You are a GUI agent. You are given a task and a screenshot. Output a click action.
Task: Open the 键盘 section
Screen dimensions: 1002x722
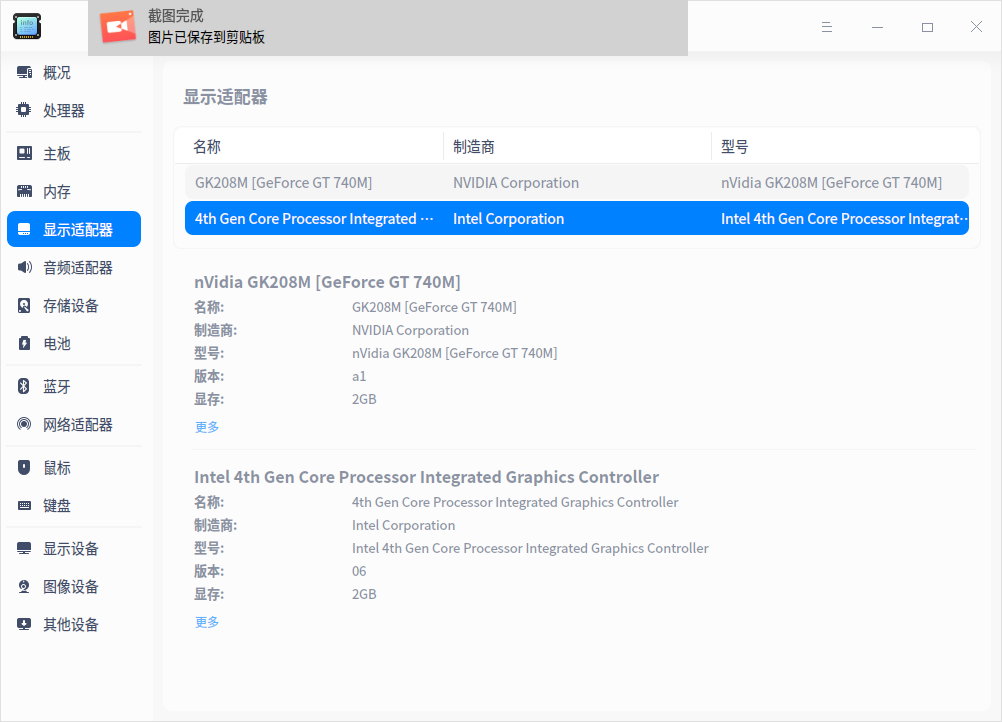(x=74, y=505)
